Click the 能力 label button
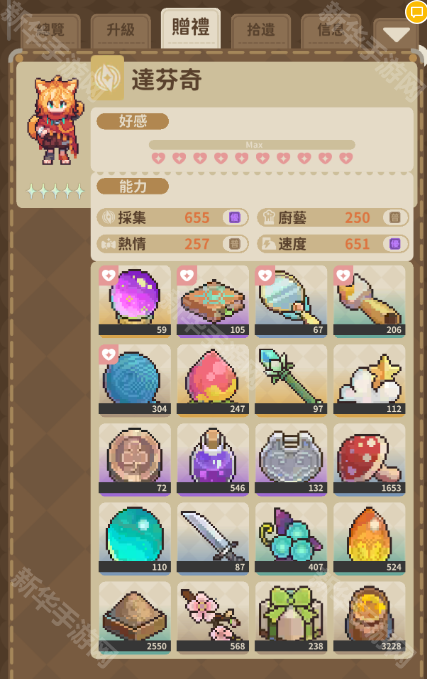 [x=133, y=186]
